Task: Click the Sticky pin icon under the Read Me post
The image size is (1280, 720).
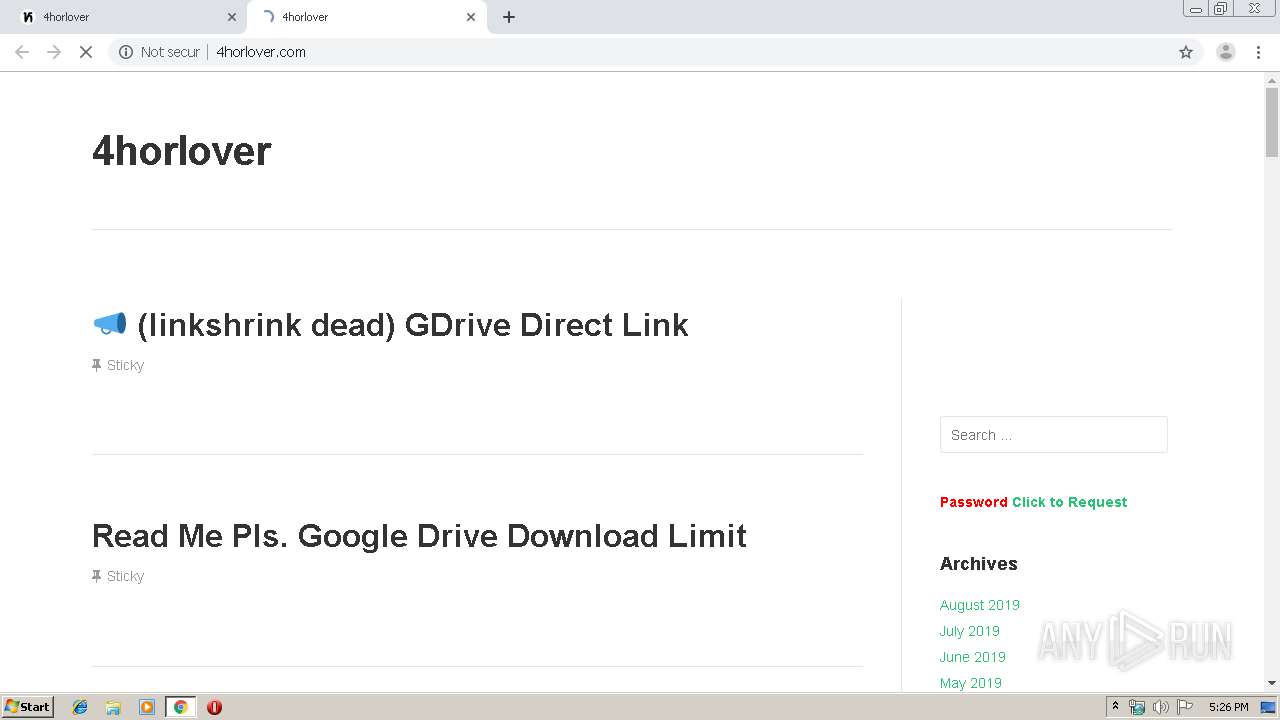Action: tap(97, 576)
